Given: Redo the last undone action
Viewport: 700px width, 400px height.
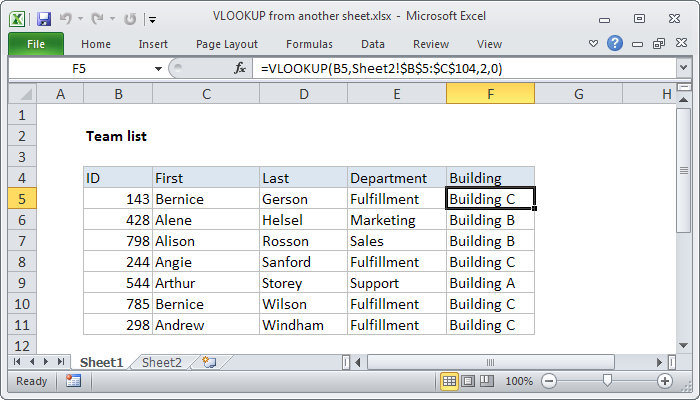Looking at the screenshot, I should pyautogui.click(x=97, y=19).
